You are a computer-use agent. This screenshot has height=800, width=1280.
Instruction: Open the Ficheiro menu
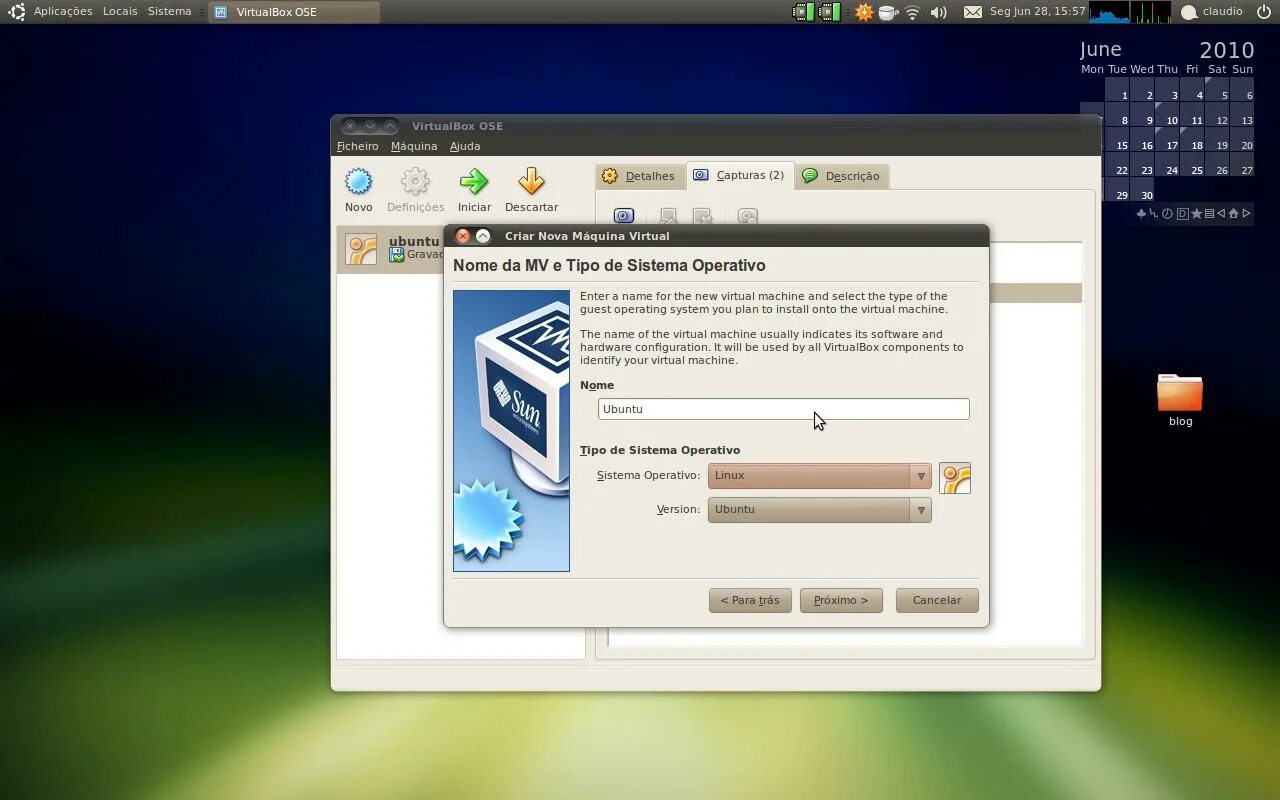[357, 146]
